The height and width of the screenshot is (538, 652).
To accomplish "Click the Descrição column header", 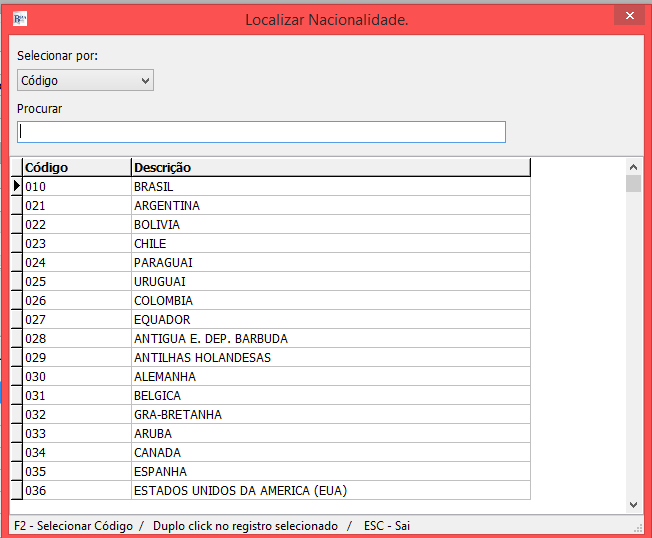I will pyautogui.click(x=330, y=167).
